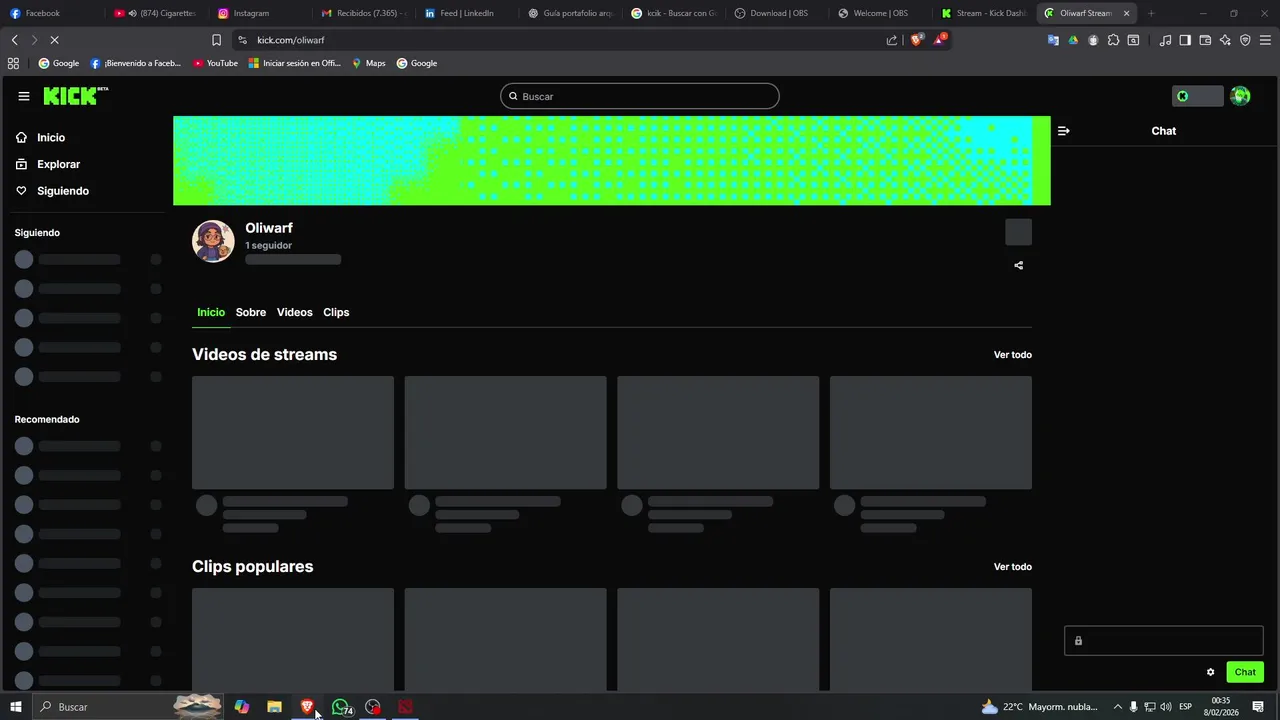Click the Oliwarf channel name
The width and height of the screenshot is (1280, 720).
click(x=269, y=228)
